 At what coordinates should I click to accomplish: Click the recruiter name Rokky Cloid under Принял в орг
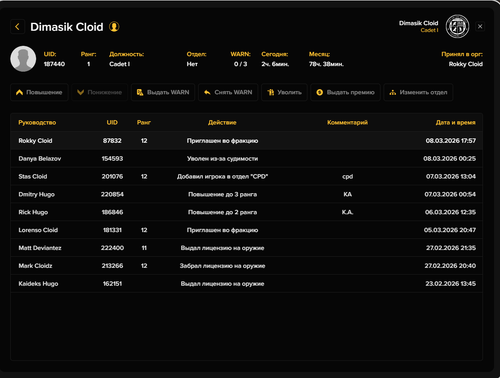466,64
